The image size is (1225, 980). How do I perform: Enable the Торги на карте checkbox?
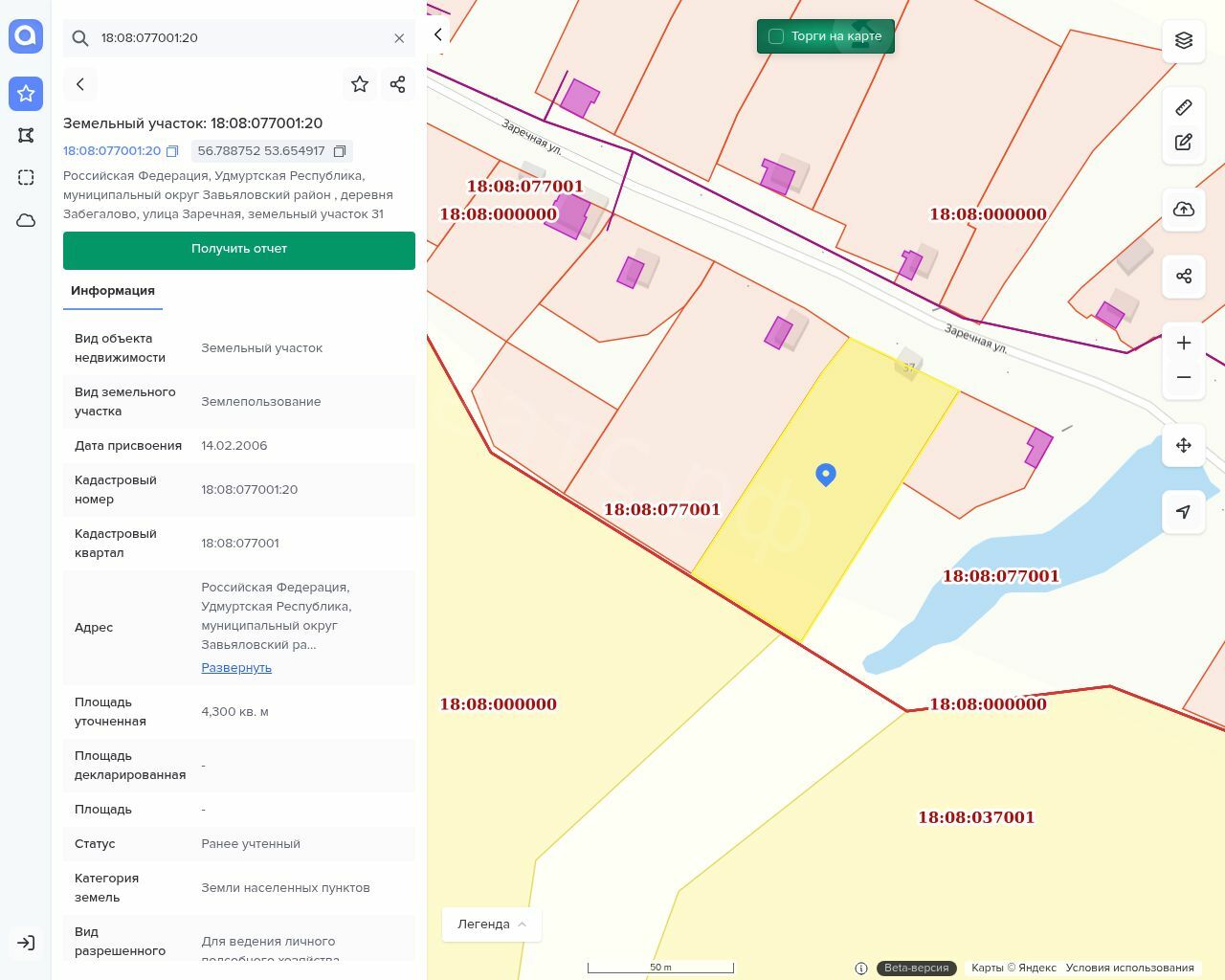(776, 36)
